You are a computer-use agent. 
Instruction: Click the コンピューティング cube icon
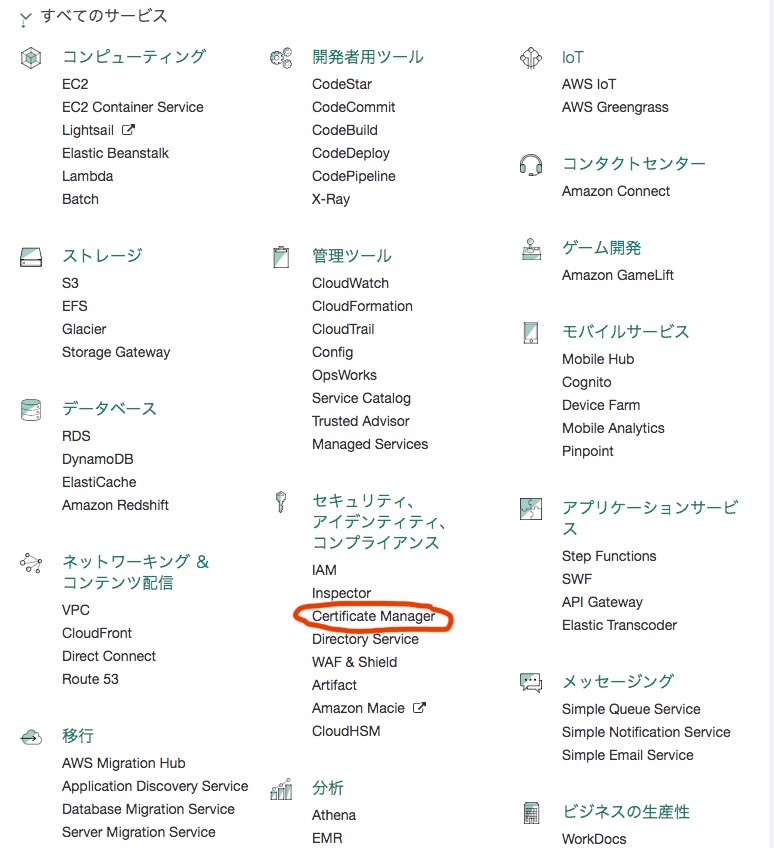tap(30, 57)
